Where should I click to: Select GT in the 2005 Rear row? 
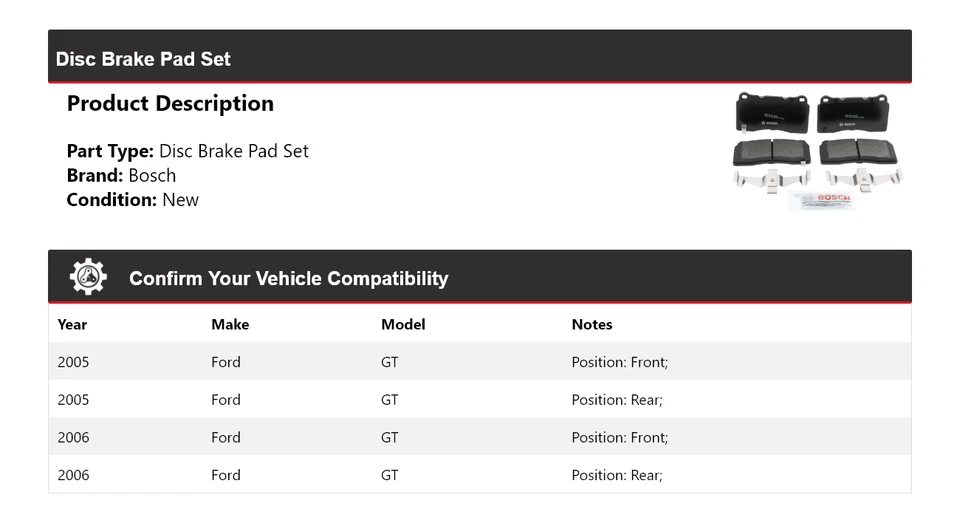(x=389, y=400)
